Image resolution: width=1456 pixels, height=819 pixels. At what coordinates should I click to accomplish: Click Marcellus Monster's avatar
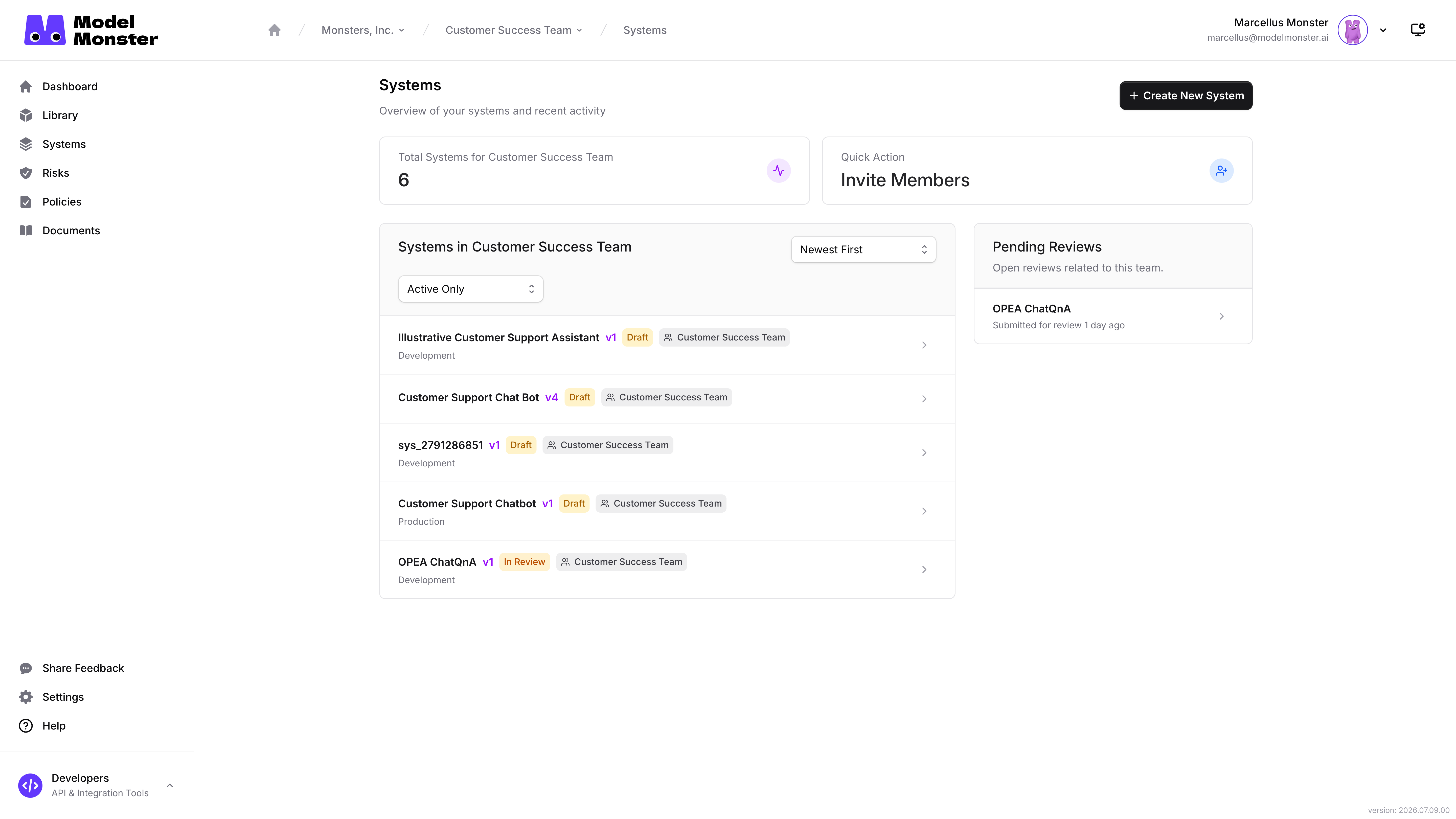(1353, 30)
